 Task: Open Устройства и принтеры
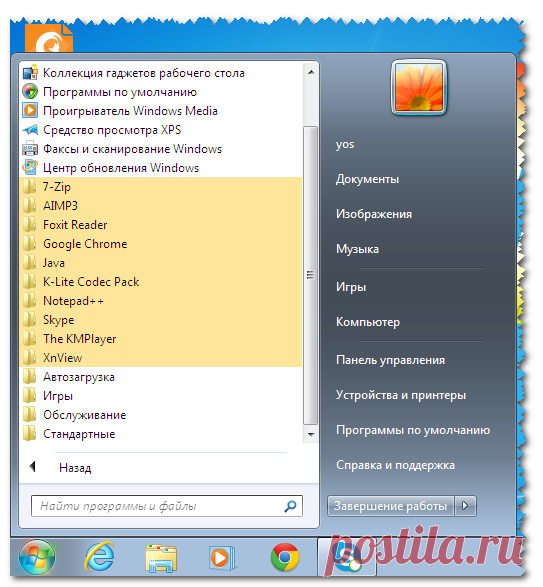pyautogui.click(x=401, y=395)
